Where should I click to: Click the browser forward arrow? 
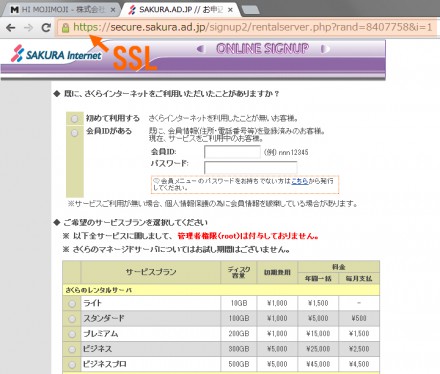point(29,28)
